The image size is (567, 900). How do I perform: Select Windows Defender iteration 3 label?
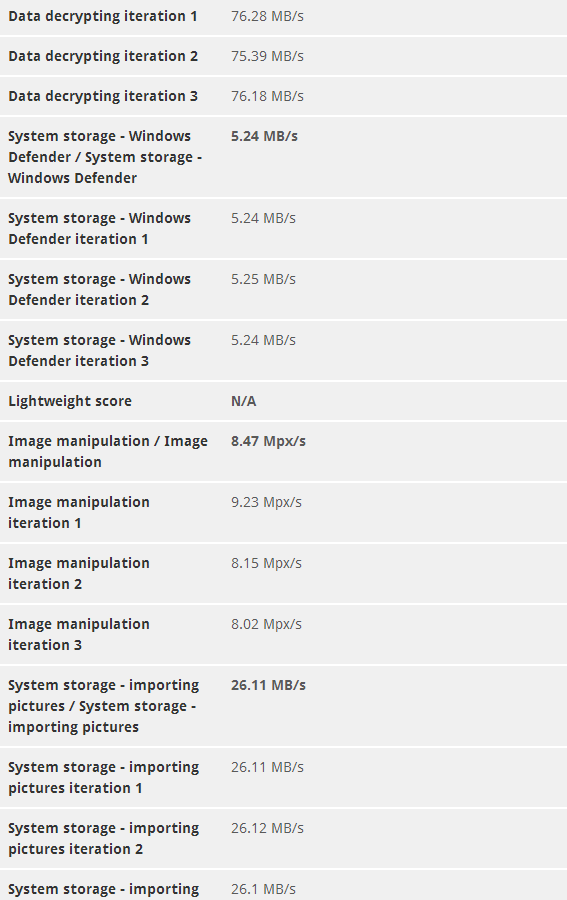[99, 350]
